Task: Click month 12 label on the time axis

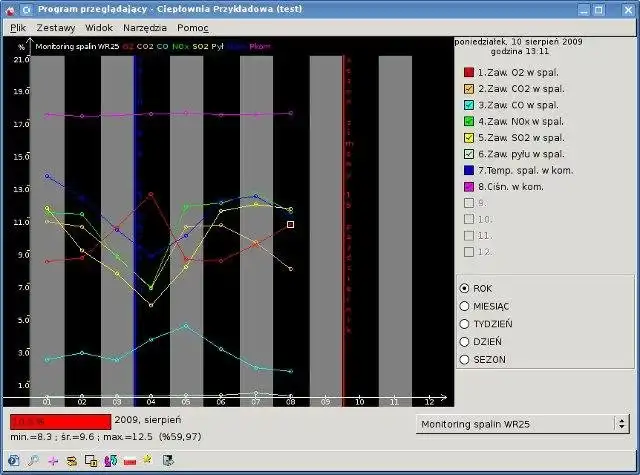Action: pyautogui.click(x=429, y=402)
